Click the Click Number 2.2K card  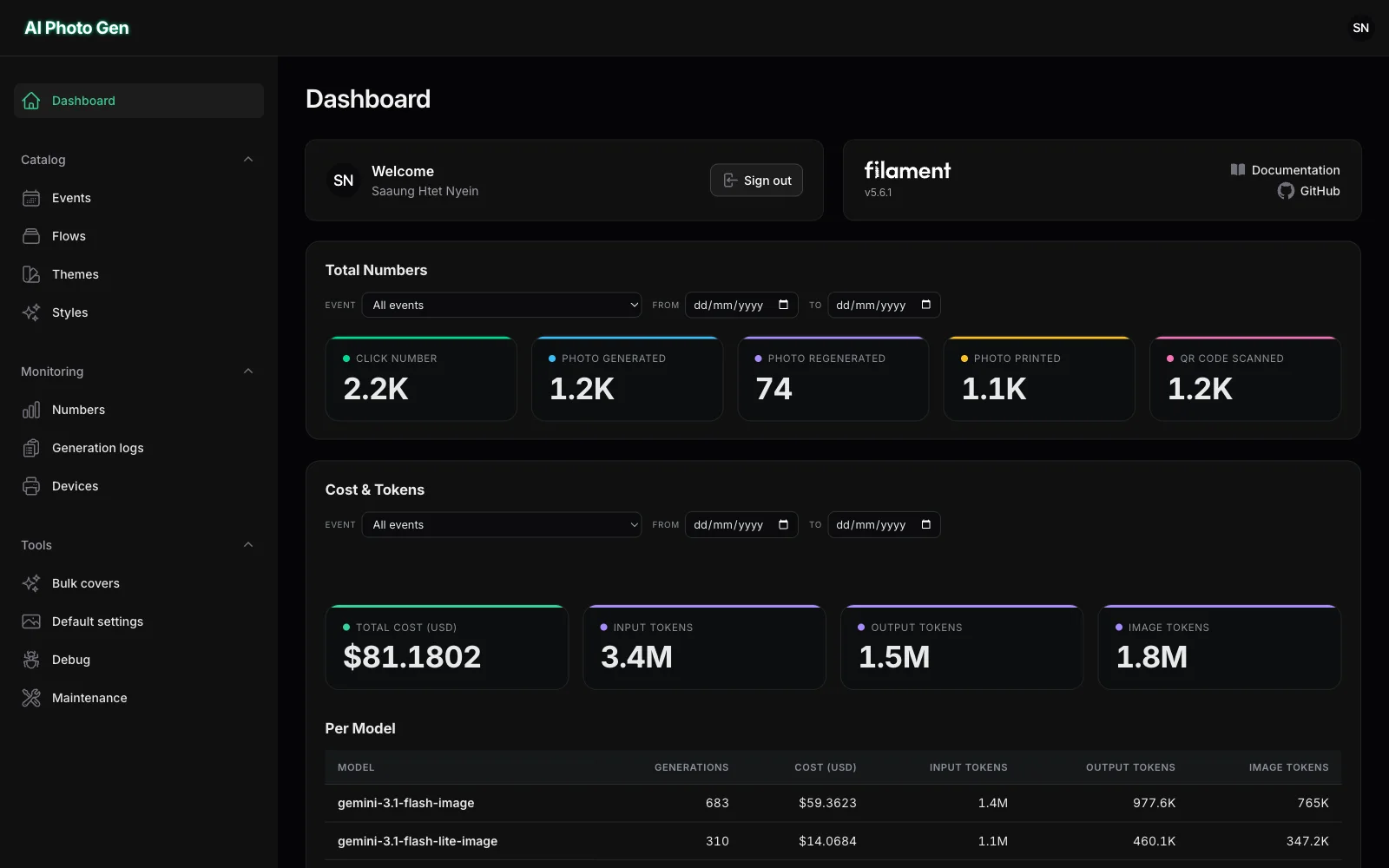[x=421, y=378]
